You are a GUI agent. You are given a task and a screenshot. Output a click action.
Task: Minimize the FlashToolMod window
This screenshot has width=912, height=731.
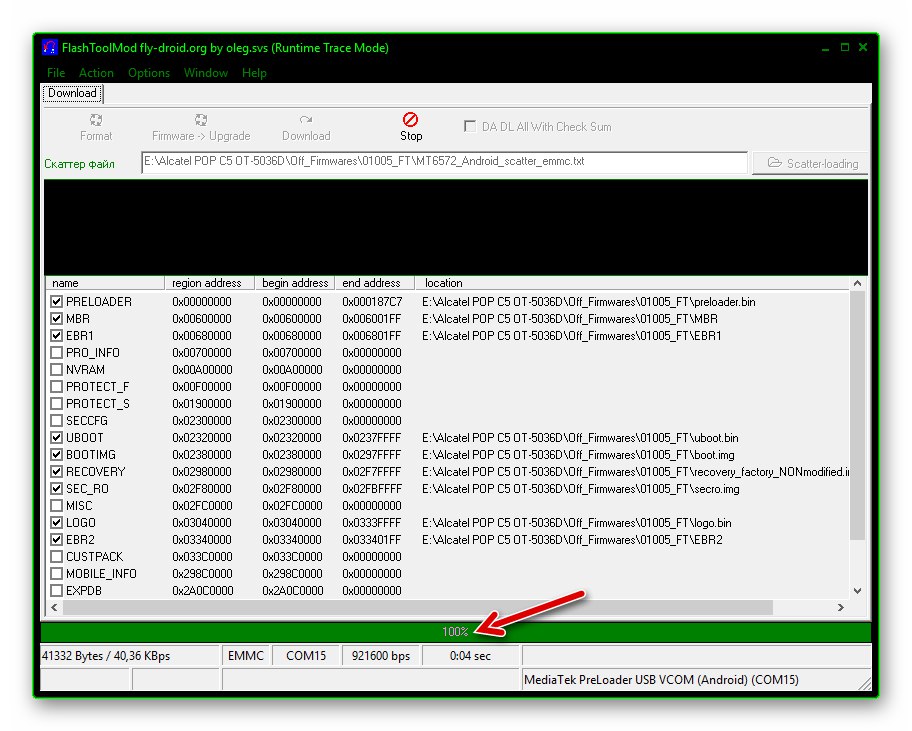point(825,48)
